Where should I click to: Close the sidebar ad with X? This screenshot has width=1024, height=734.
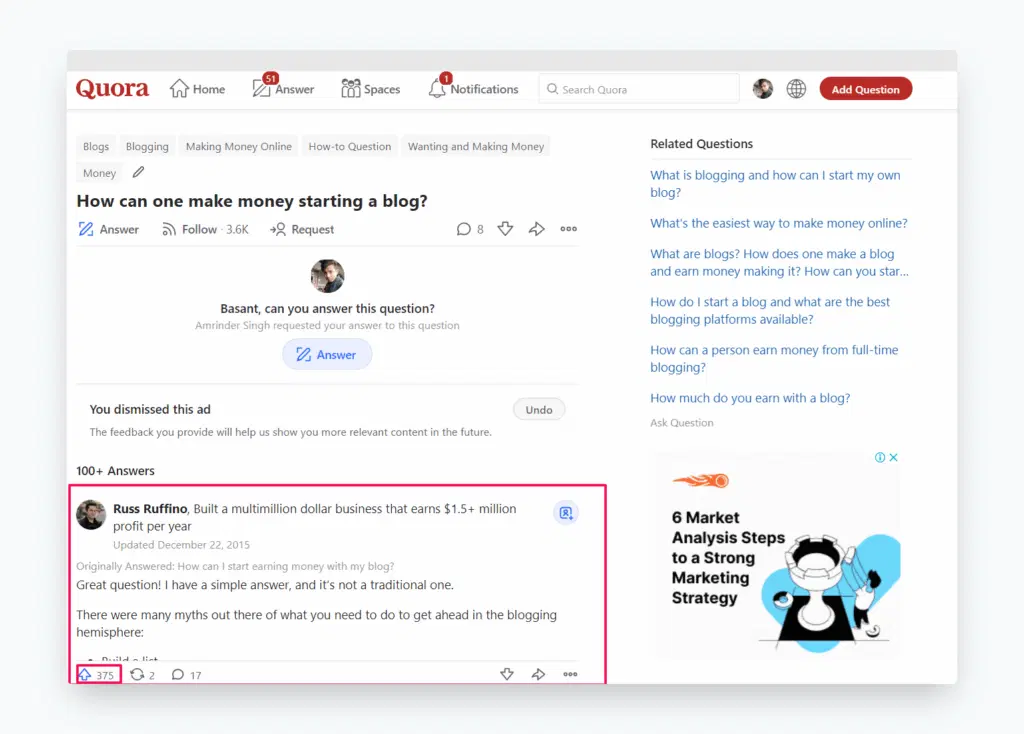click(893, 457)
